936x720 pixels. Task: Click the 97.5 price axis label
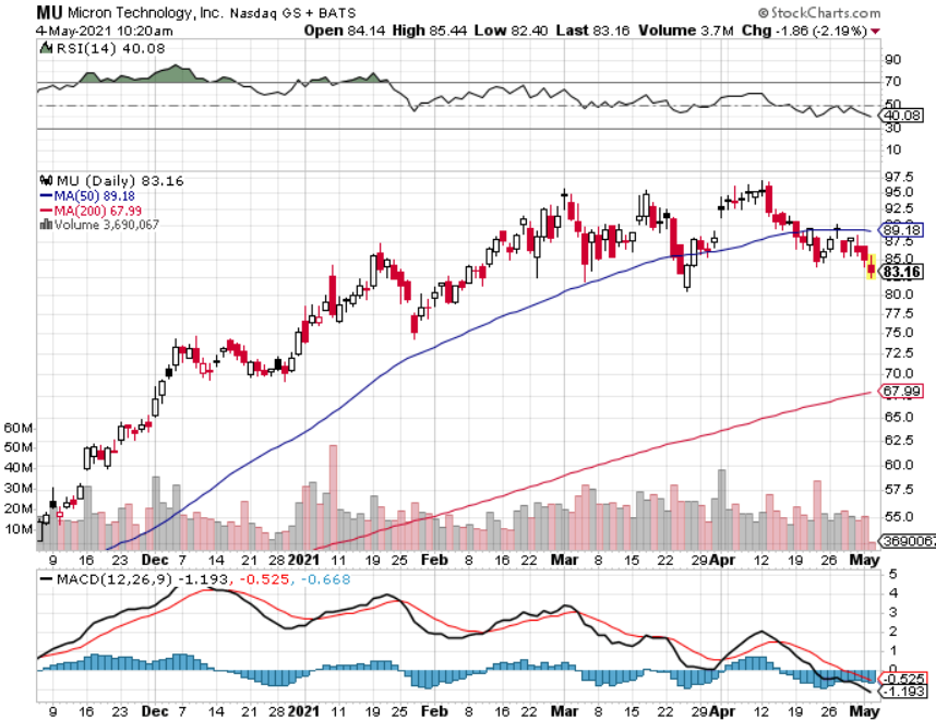(899, 177)
